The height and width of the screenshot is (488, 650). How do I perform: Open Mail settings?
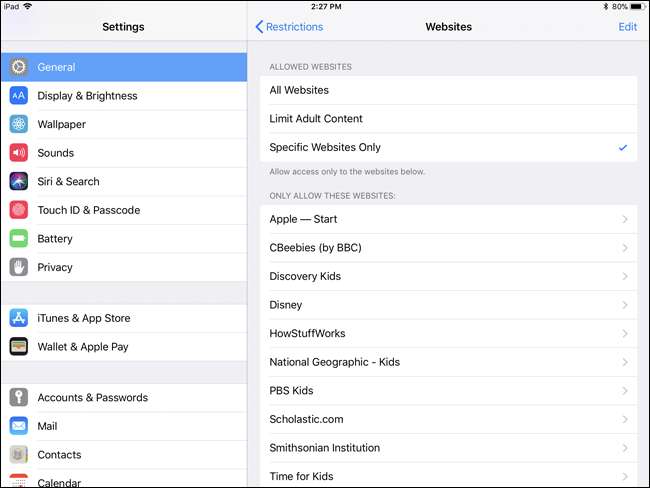(124, 426)
